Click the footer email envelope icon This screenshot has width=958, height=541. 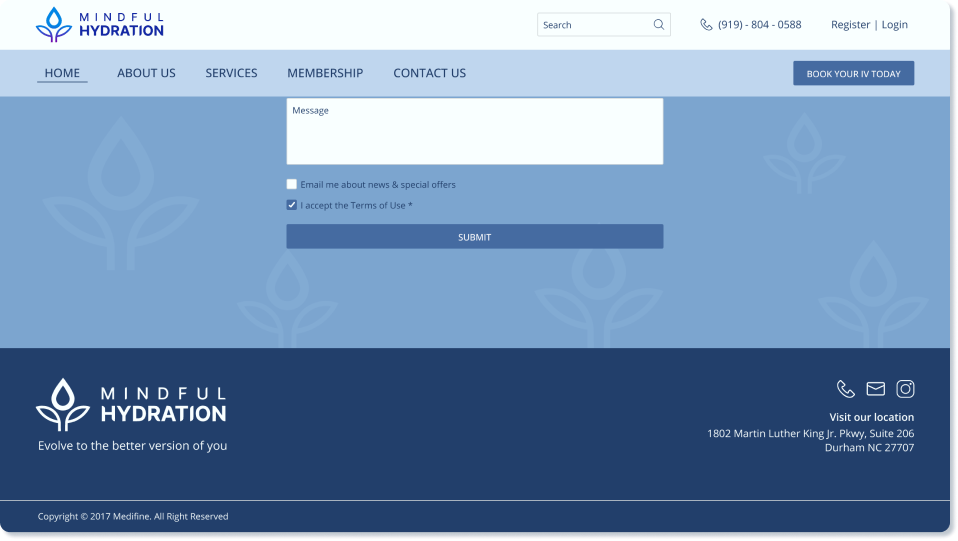tap(876, 389)
